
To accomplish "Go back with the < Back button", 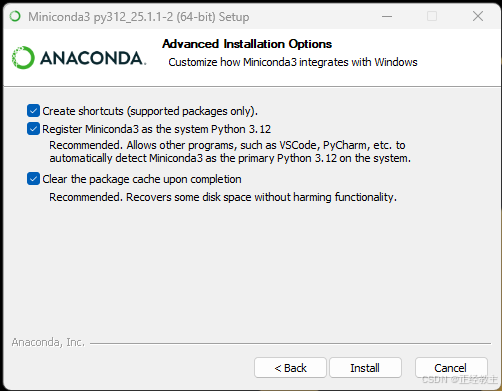I will (x=290, y=368).
